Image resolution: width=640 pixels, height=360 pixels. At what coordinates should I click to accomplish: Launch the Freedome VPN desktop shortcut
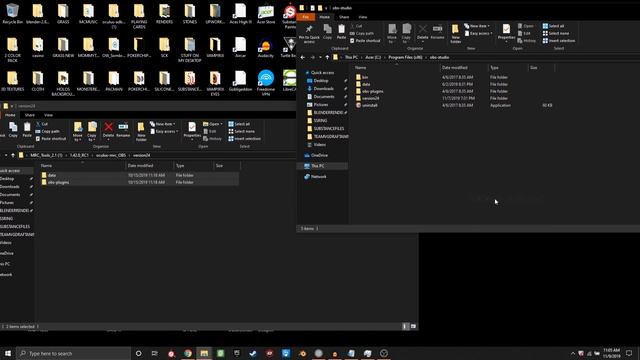(x=266, y=83)
